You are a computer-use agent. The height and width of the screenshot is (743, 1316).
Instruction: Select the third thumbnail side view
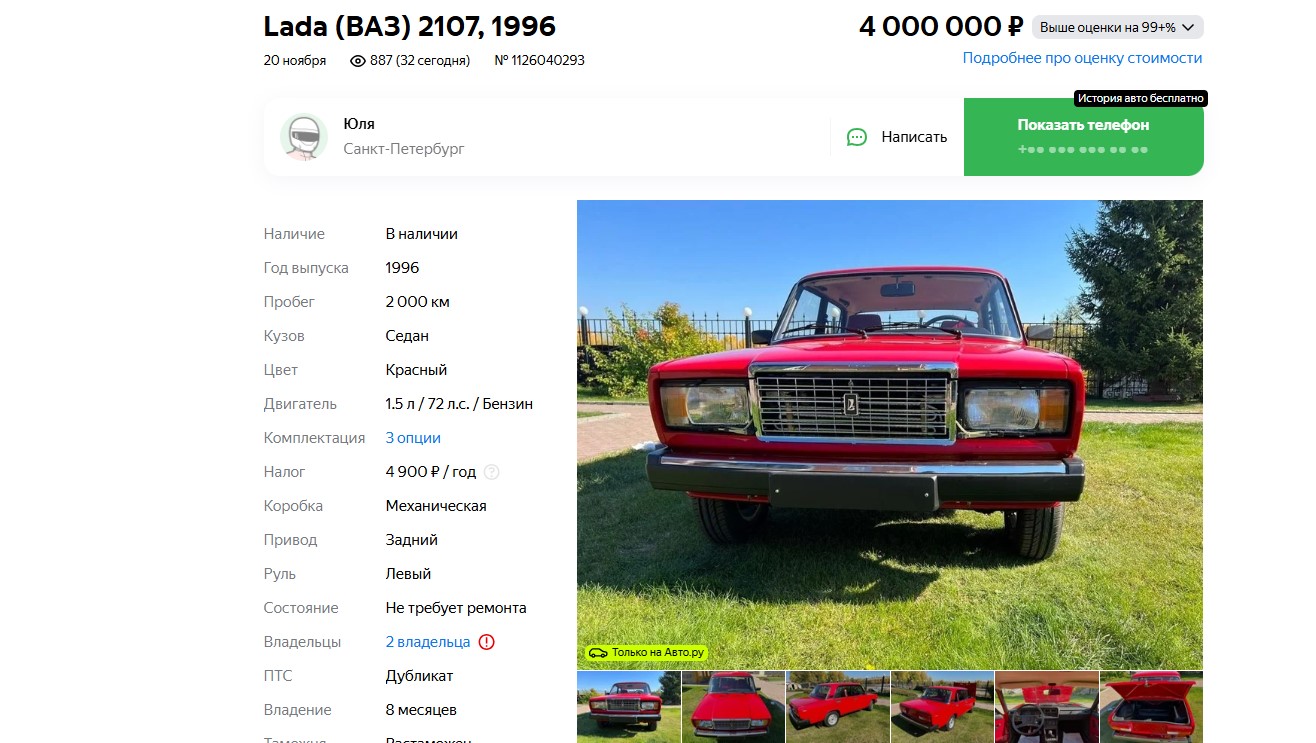tap(837, 707)
